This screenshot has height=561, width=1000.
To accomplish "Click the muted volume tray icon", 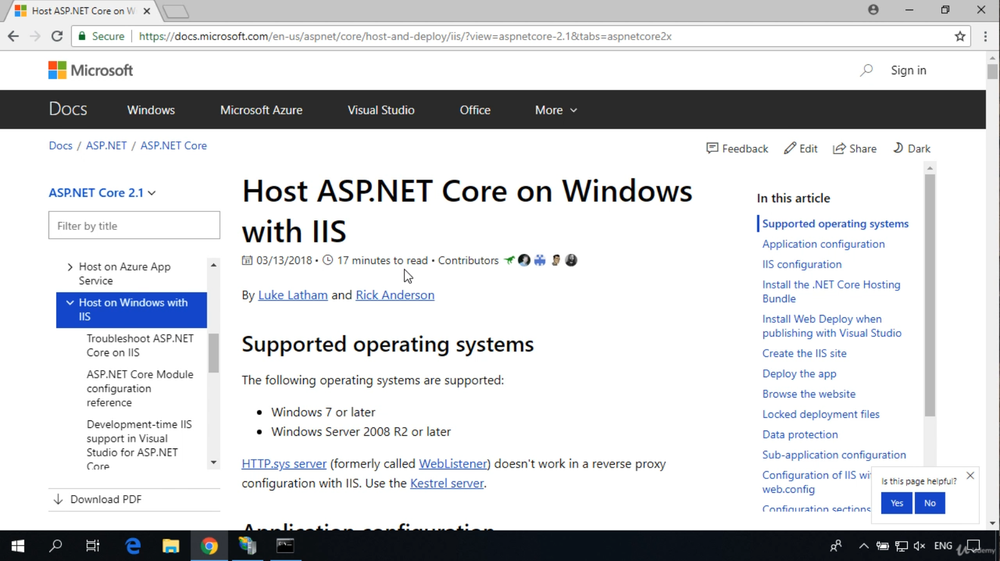I will (x=919, y=546).
